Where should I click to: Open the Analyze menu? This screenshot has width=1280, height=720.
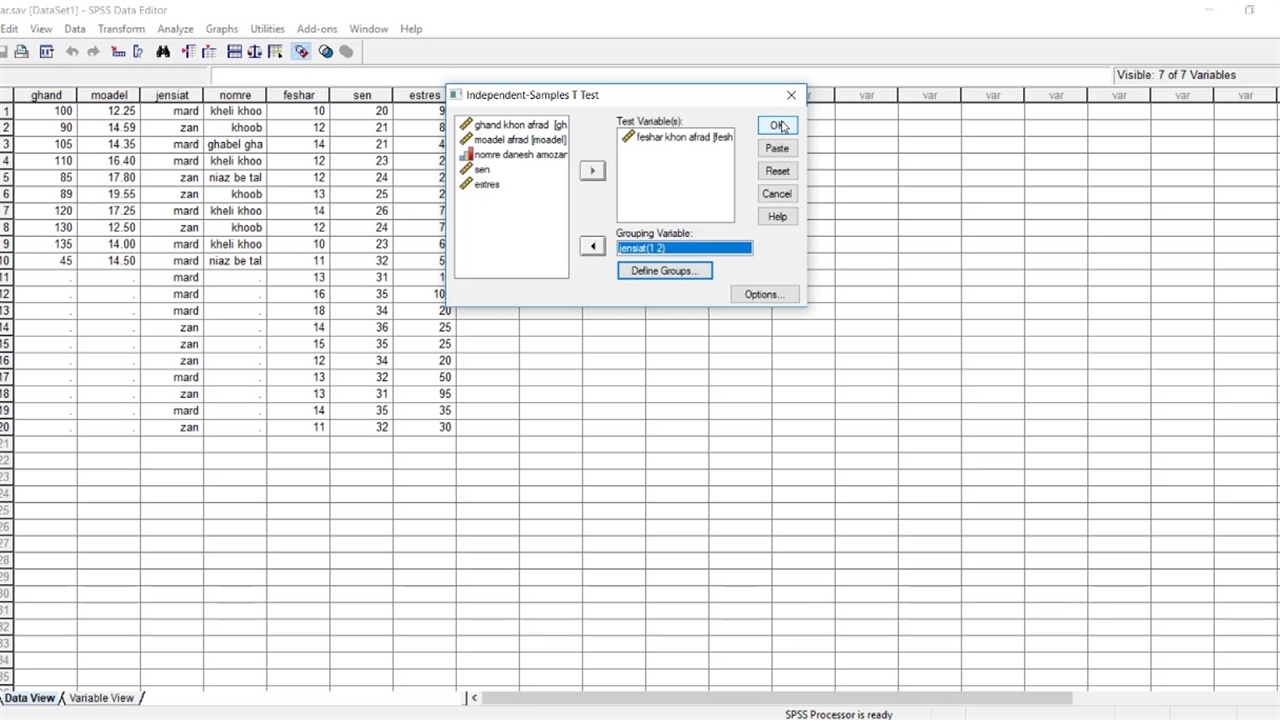point(175,29)
